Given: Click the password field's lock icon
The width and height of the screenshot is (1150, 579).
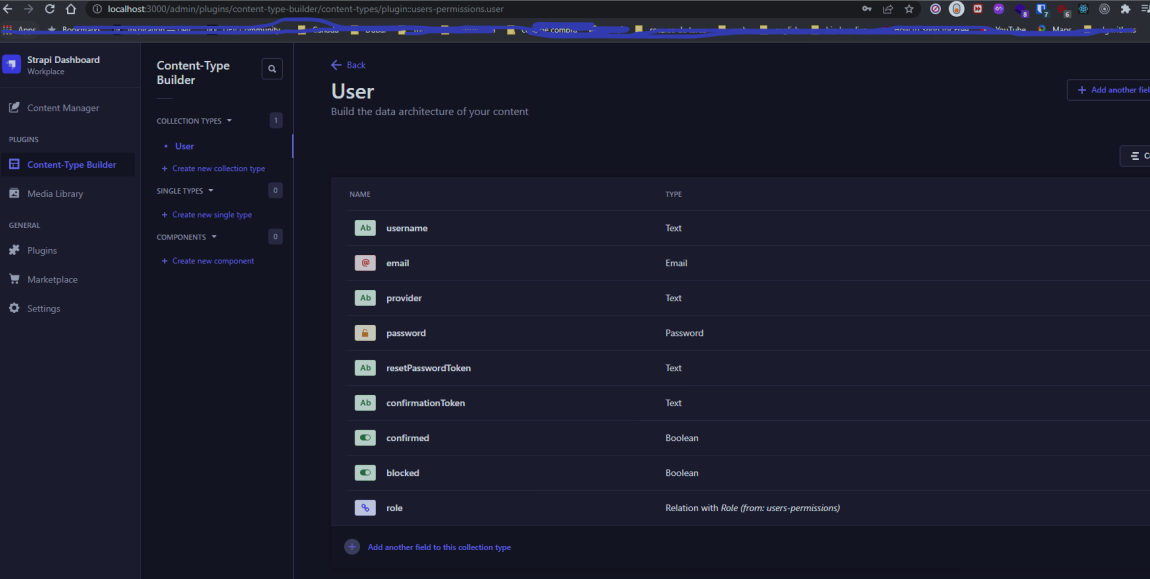Looking at the screenshot, I should point(364,332).
